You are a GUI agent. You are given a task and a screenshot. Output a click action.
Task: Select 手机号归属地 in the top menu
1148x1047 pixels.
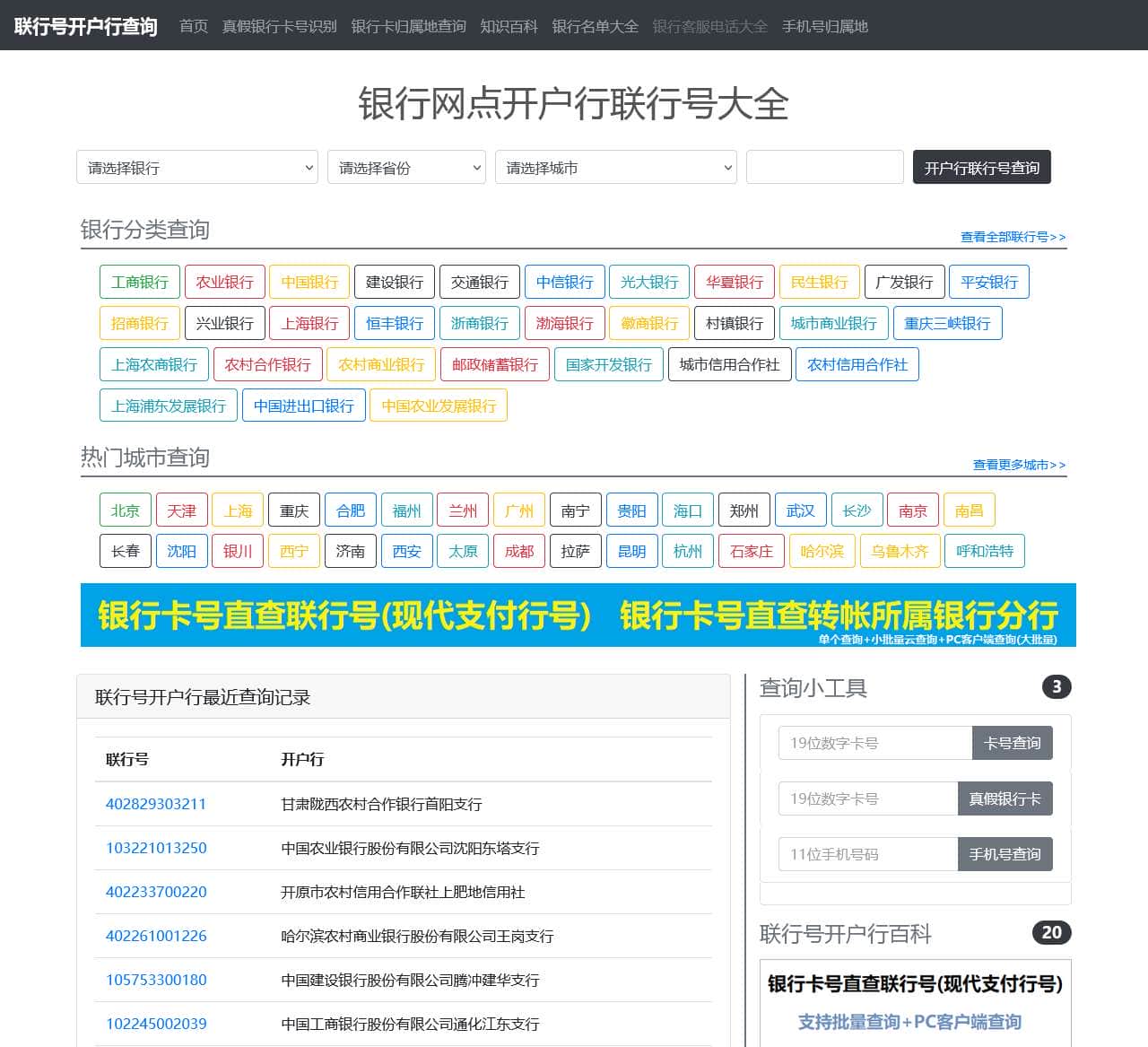[825, 26]
